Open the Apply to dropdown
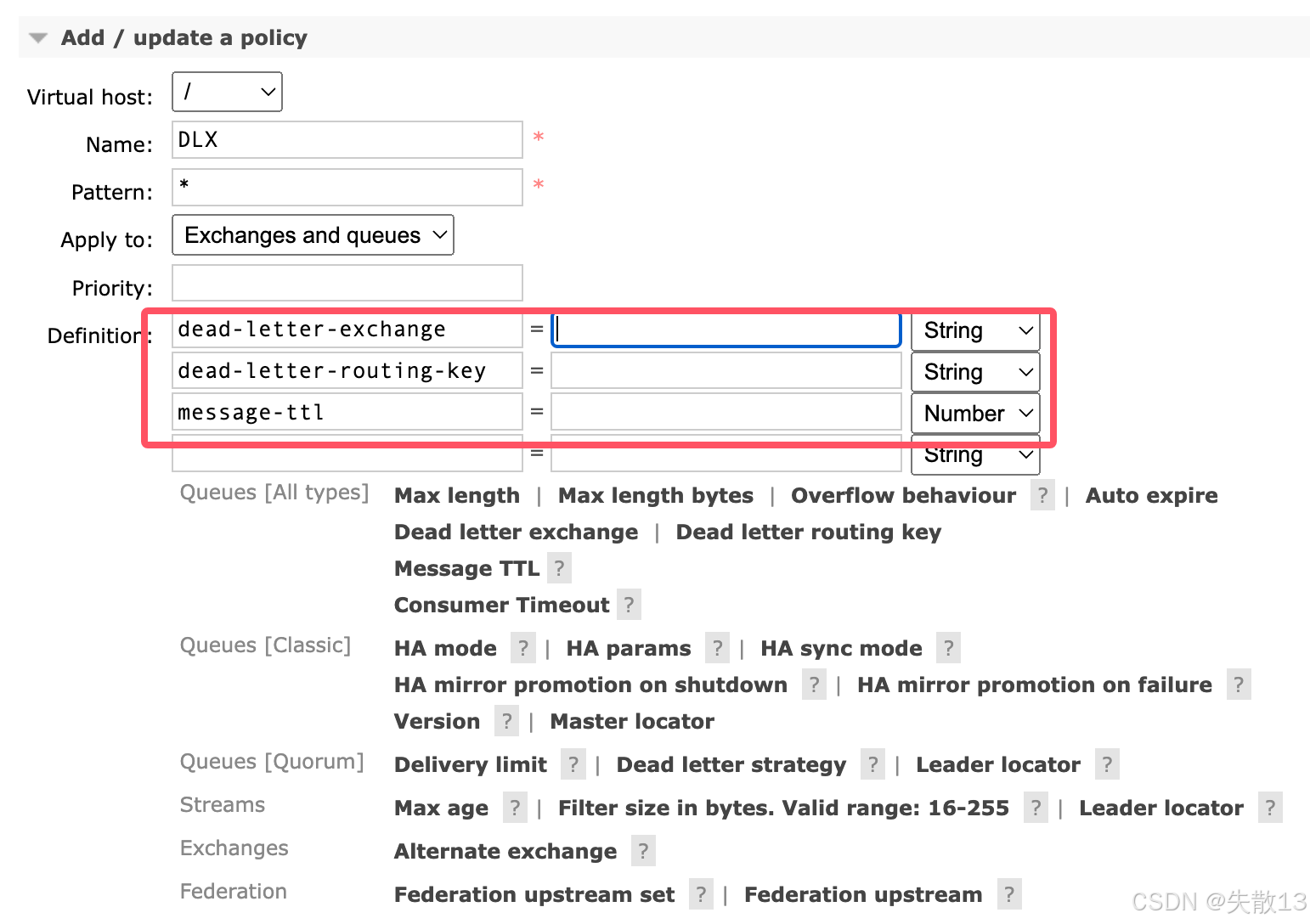Screen dimensions: 1310x924 313,235
